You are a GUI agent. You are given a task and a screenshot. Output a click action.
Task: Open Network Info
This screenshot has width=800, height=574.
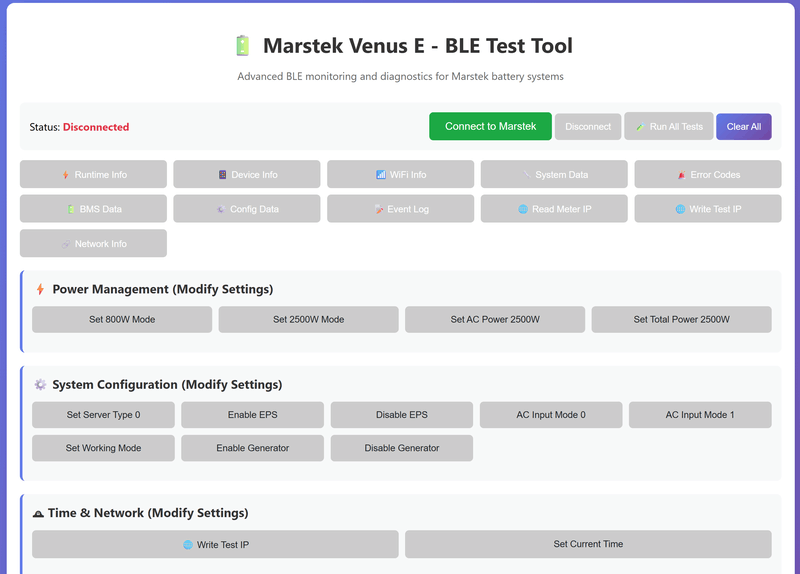93,243
